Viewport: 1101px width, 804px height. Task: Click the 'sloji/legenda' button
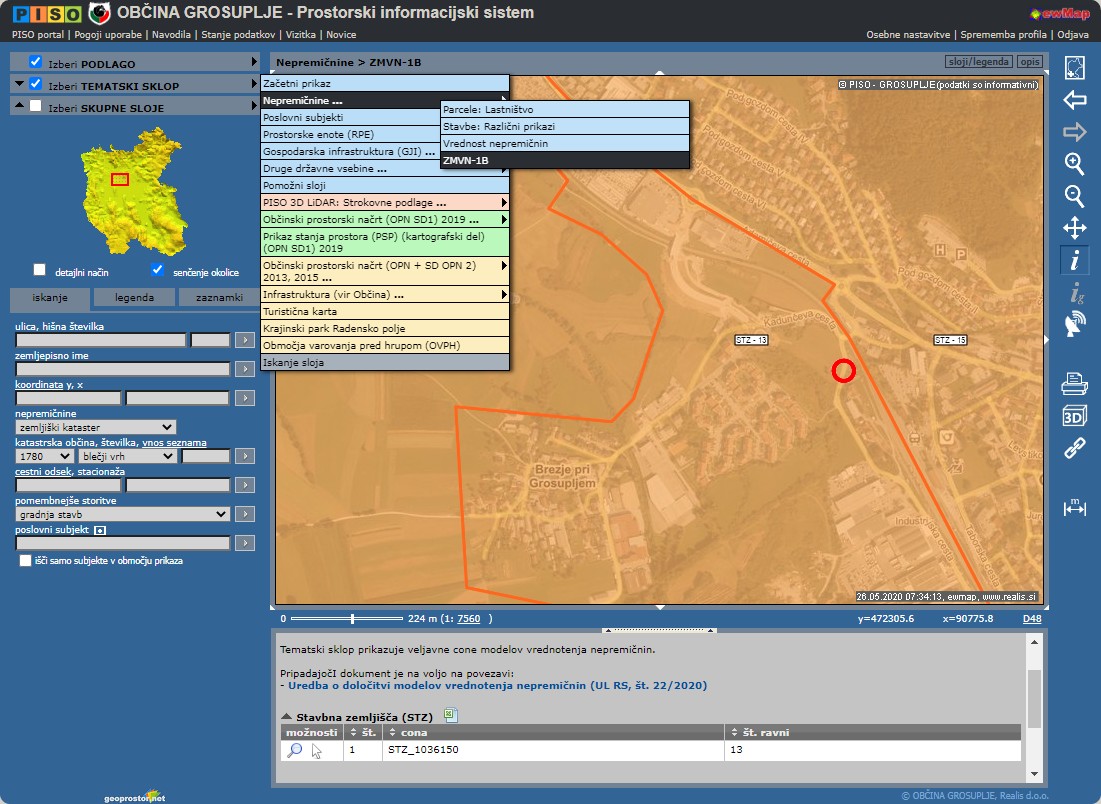979,62
